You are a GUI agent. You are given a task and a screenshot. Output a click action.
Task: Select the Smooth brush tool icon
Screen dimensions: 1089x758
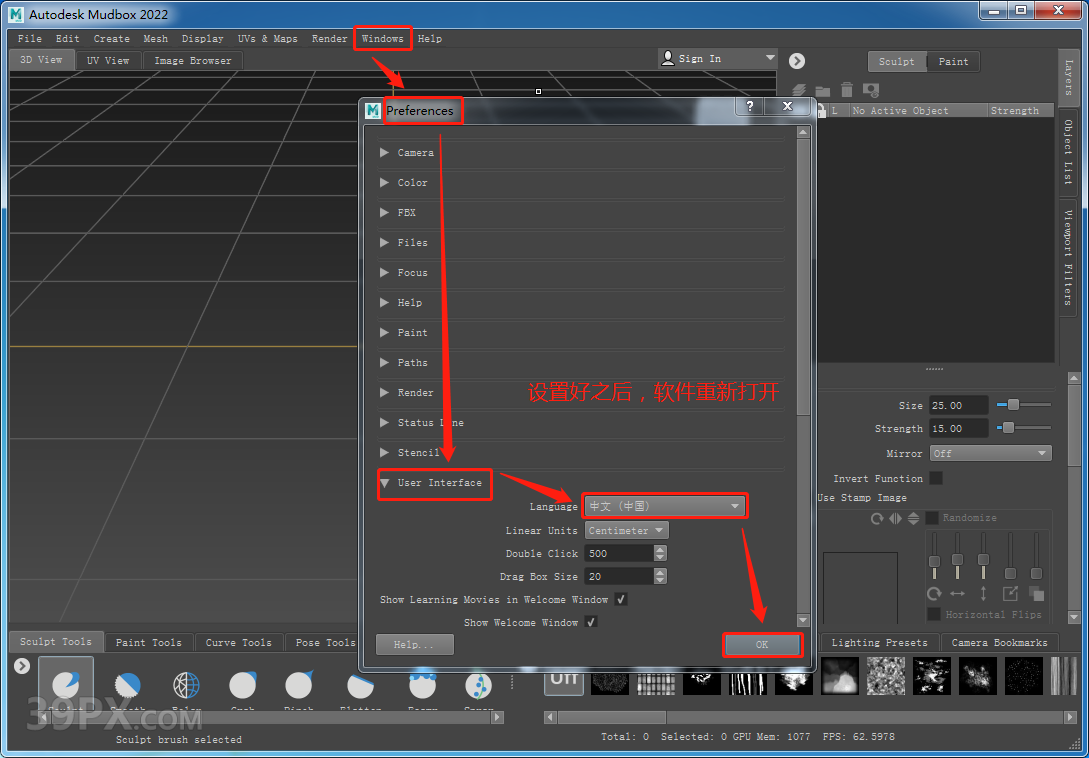tap(128, 685)
